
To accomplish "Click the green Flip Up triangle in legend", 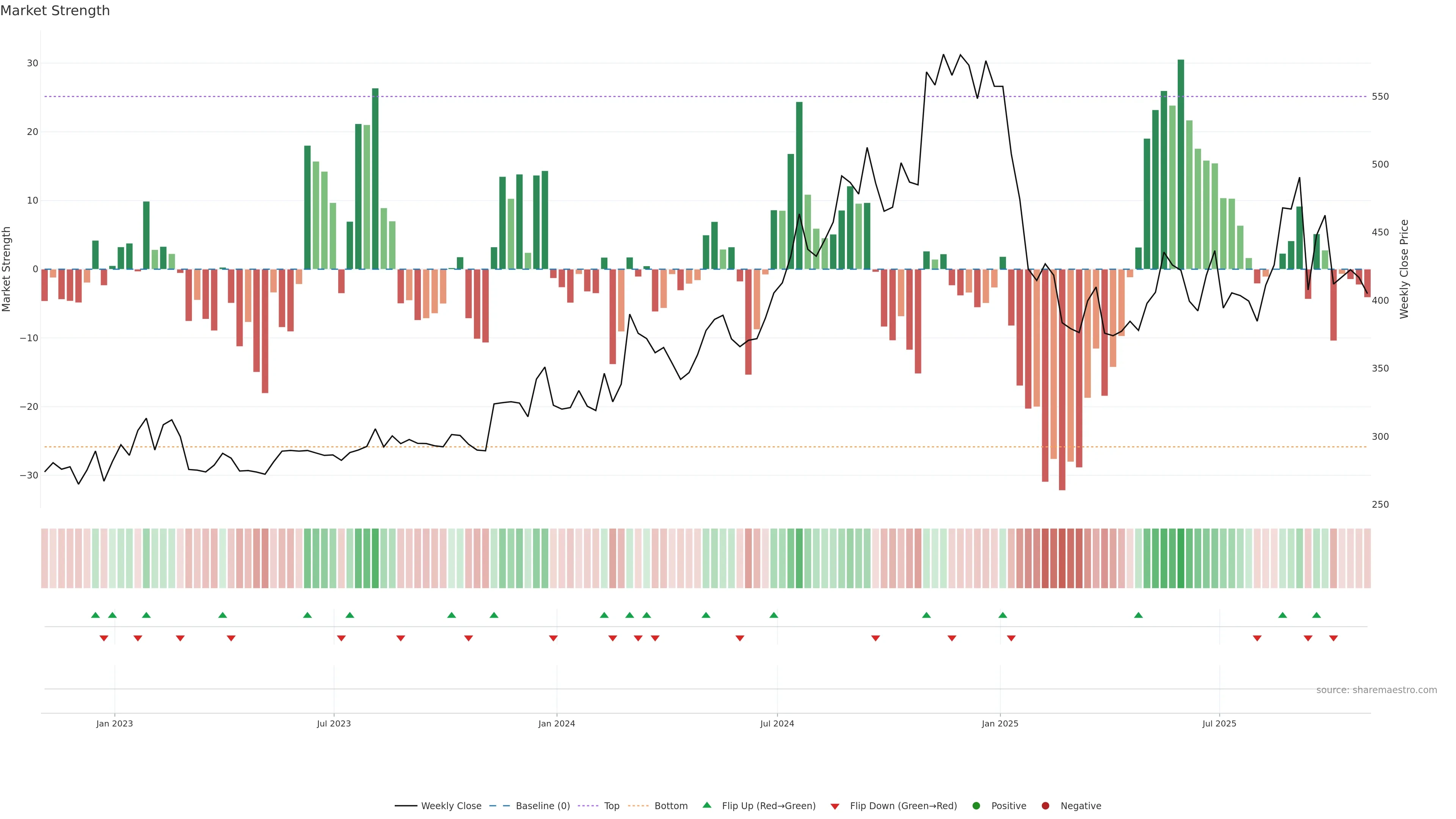I will point(706,805).
